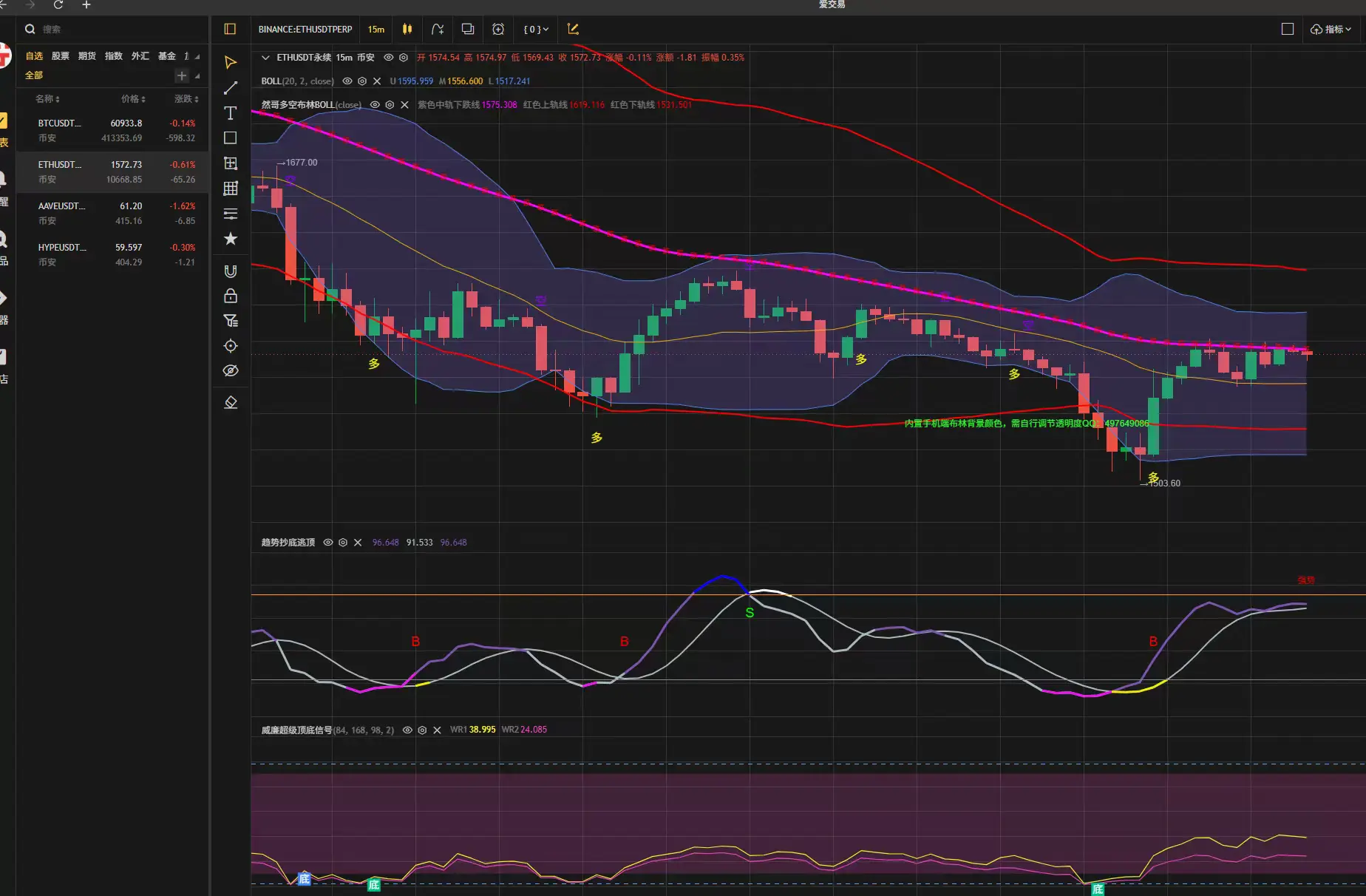1366x896 pixels.
Task: Sort watchlist by 名称 column
Action: click(47, 99)
